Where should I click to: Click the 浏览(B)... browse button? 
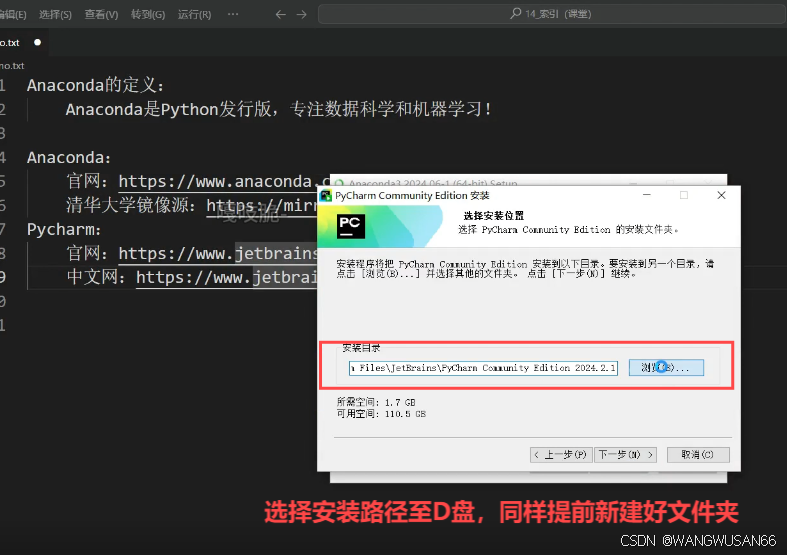[x=666, y=367]
